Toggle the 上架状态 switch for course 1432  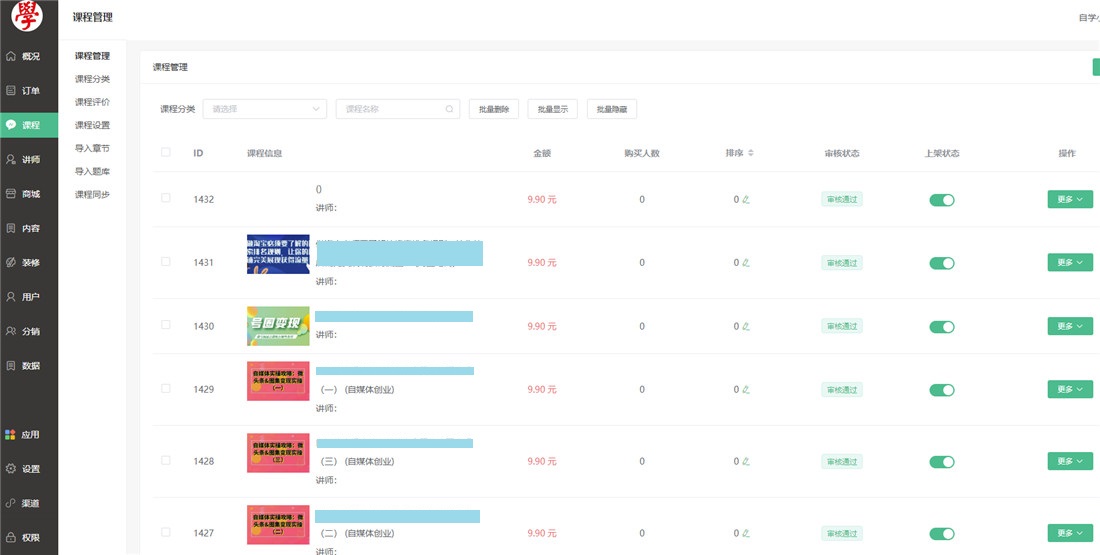pyautogui.click(x=941, y=200)
